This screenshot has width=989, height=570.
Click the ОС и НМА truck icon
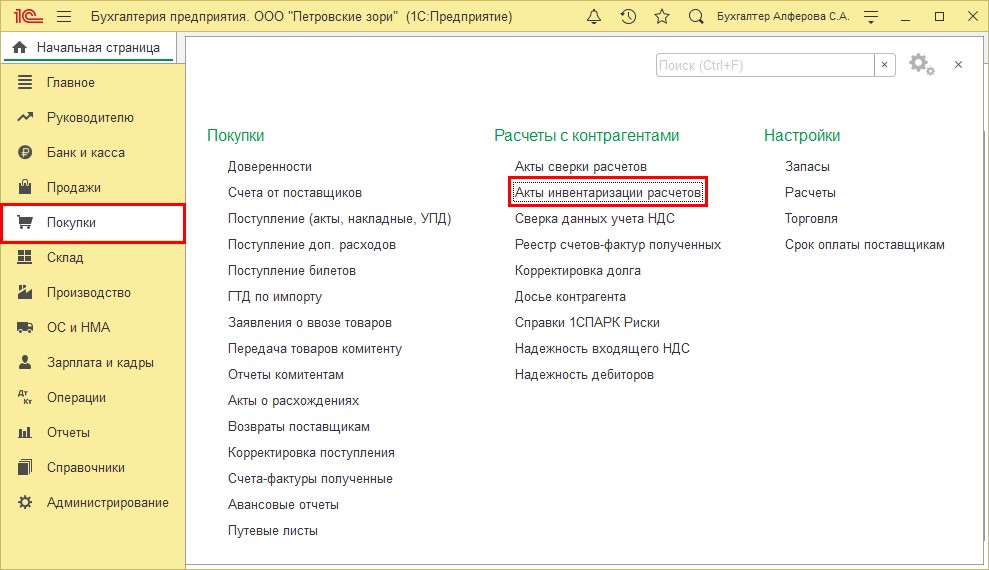pos(25,327)
